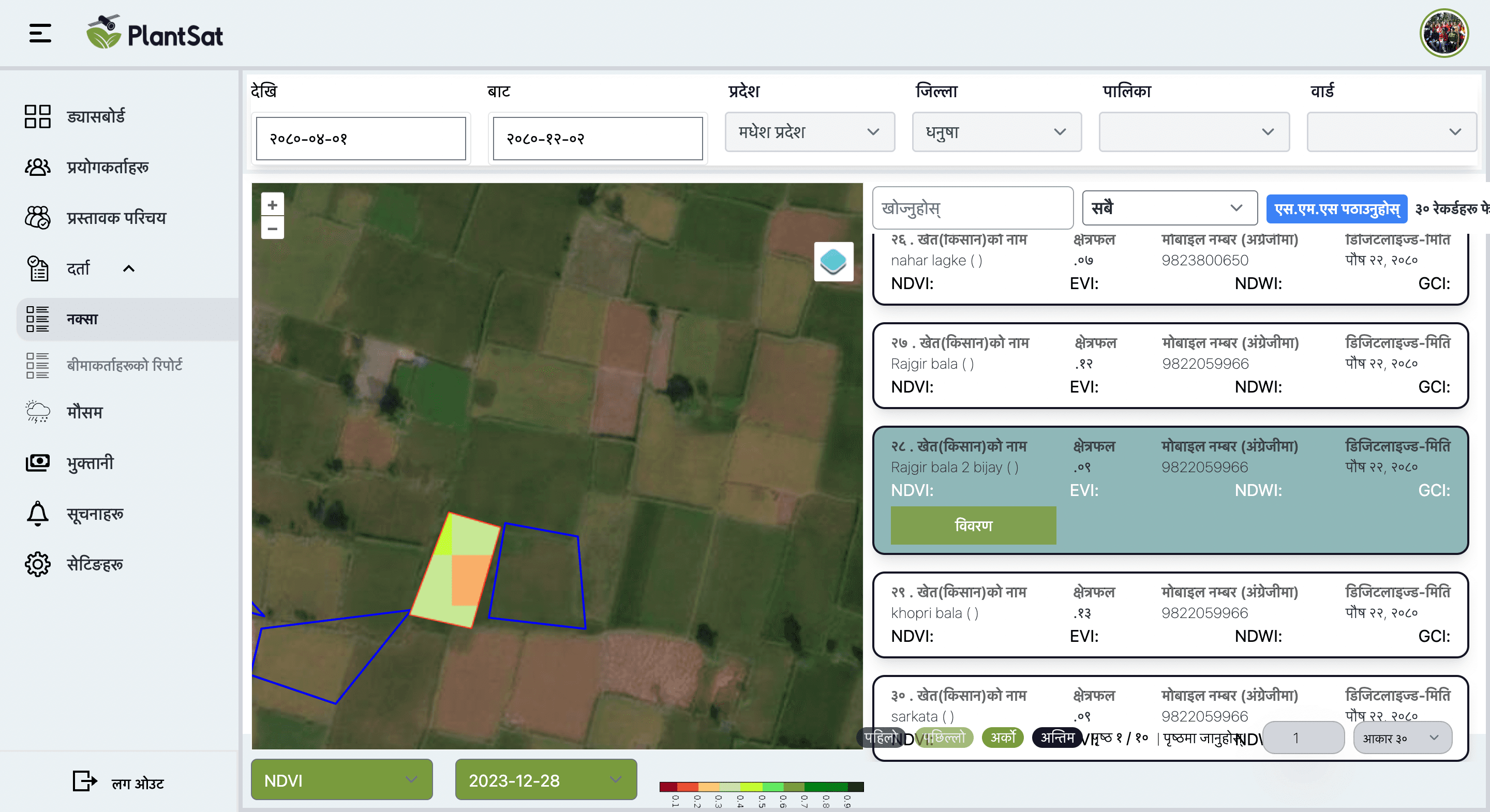Click the अर्को next page button
The image size is (1490, 812).
coord(1003,737)
